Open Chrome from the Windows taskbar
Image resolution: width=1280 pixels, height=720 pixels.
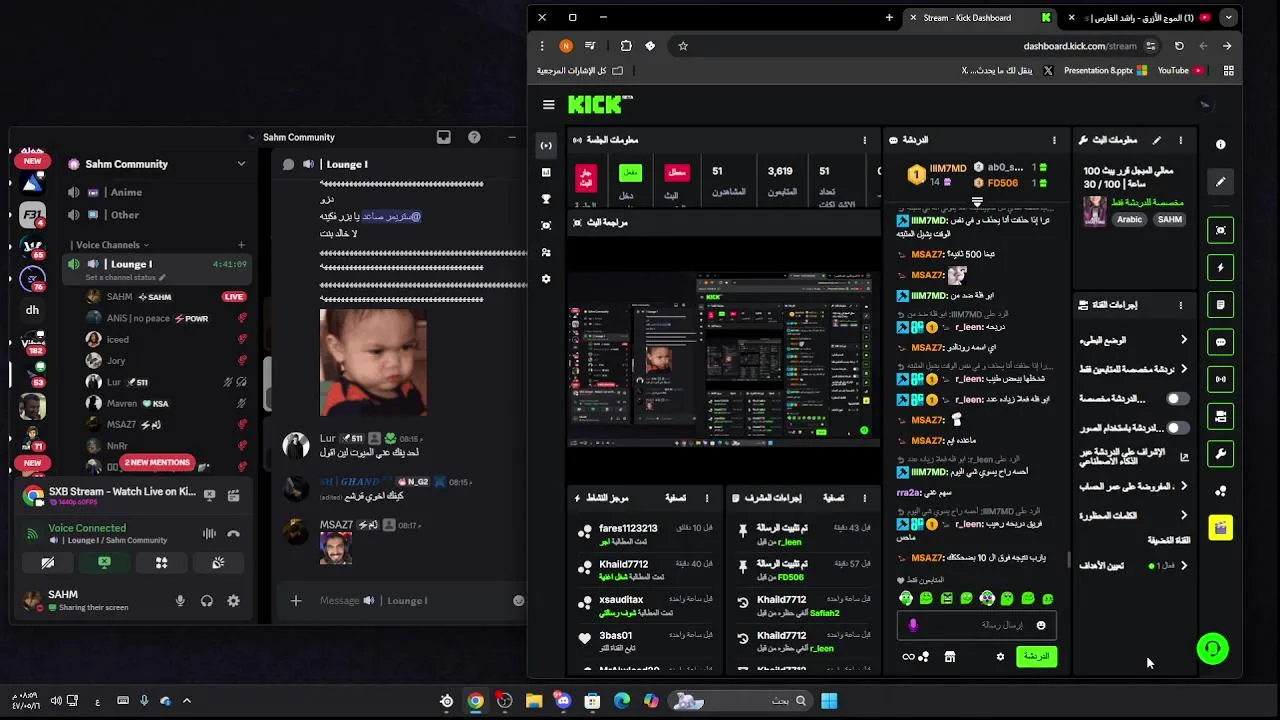point(475,701)
